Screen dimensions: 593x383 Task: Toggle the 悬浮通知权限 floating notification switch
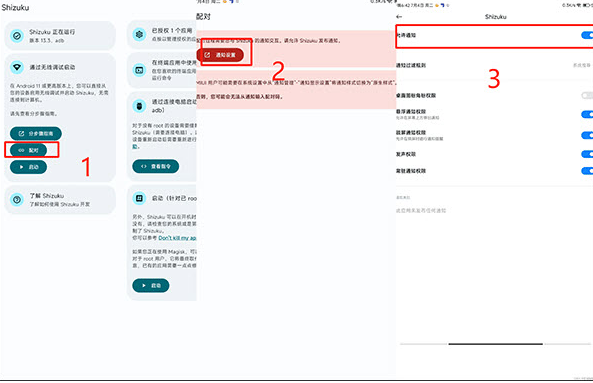pyautogui.click(x=587, y=114)
